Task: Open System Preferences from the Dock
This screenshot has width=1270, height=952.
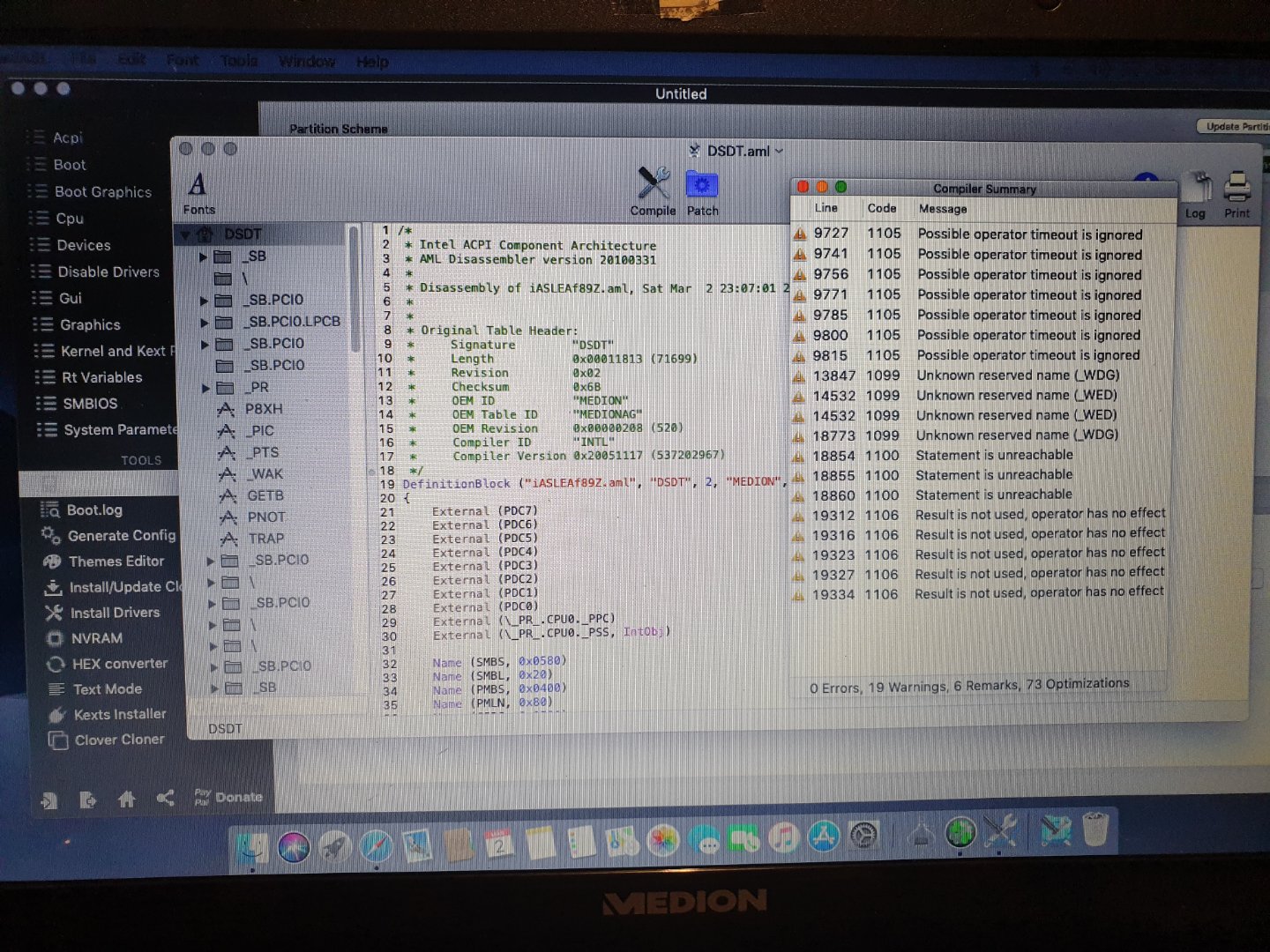Action: (863, 836)
